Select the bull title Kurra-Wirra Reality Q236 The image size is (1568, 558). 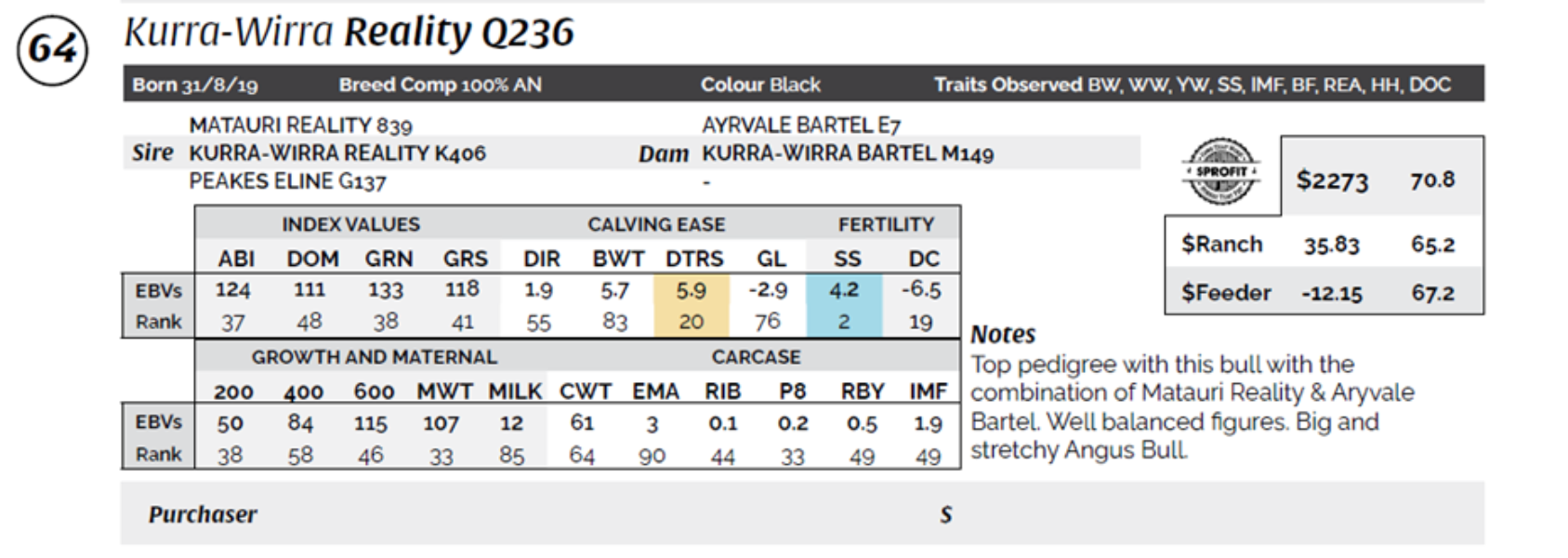pyautogui.click(x=349, y=33)
